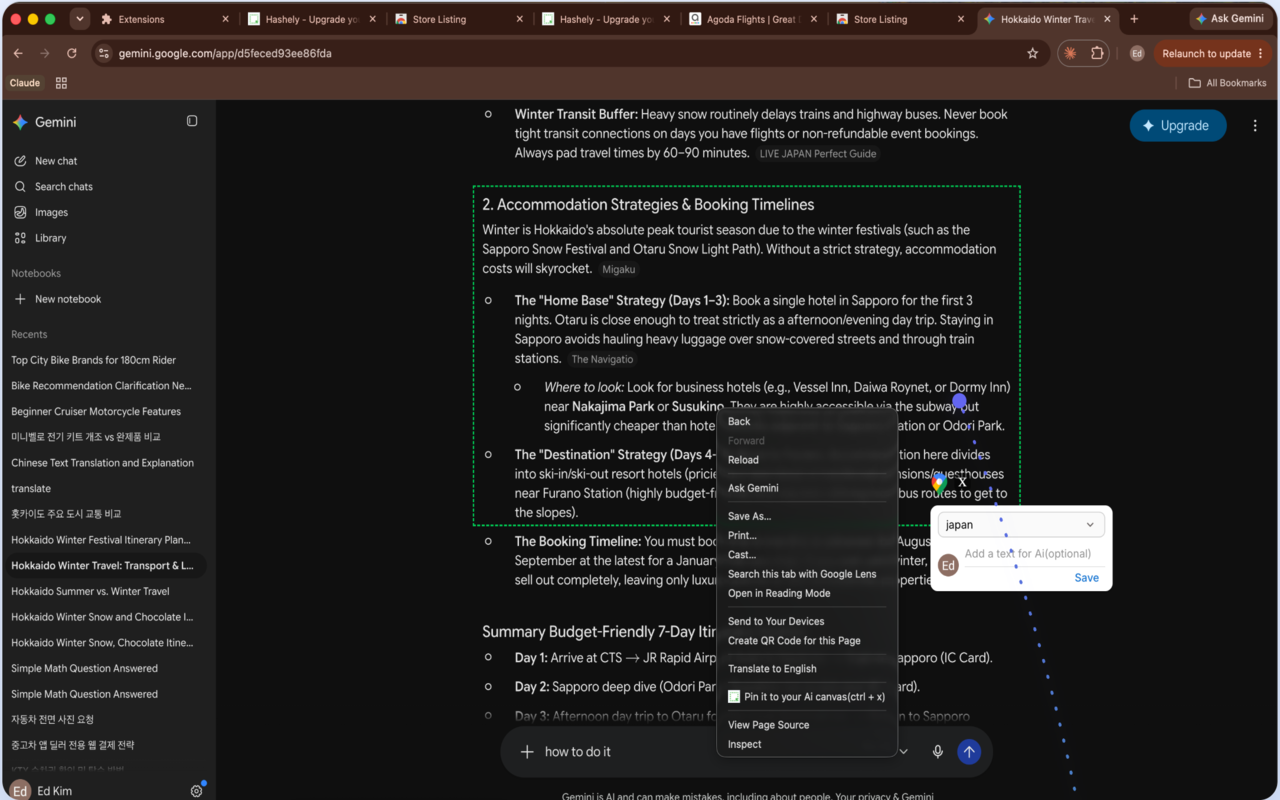1280x800 pixels.
Task: Open All Bookmarks folder
Action: click(1227, 83)
